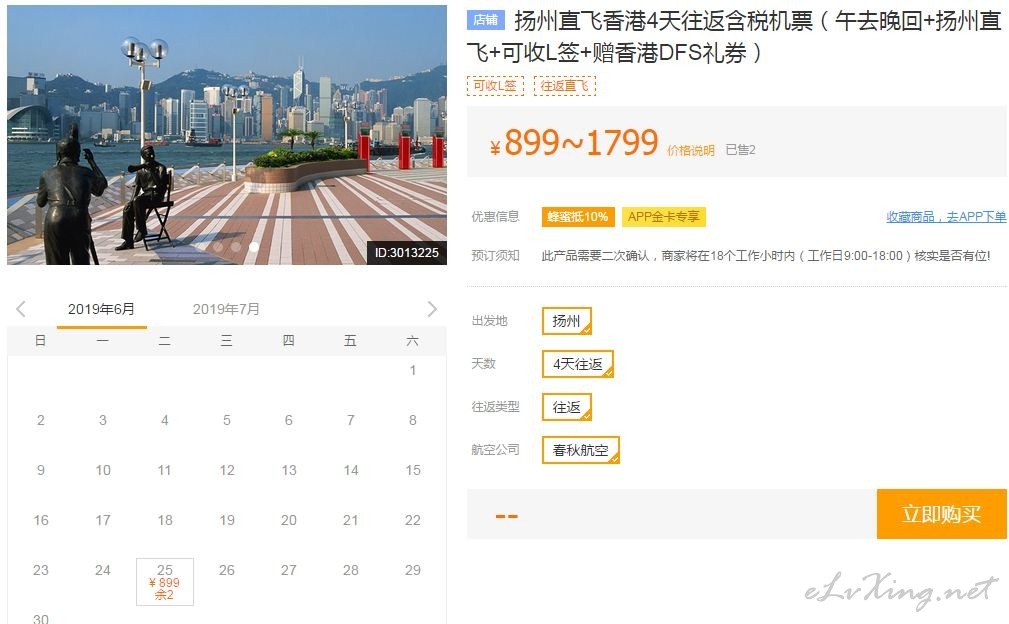Click the 优惠信息 label

(495, 217)
